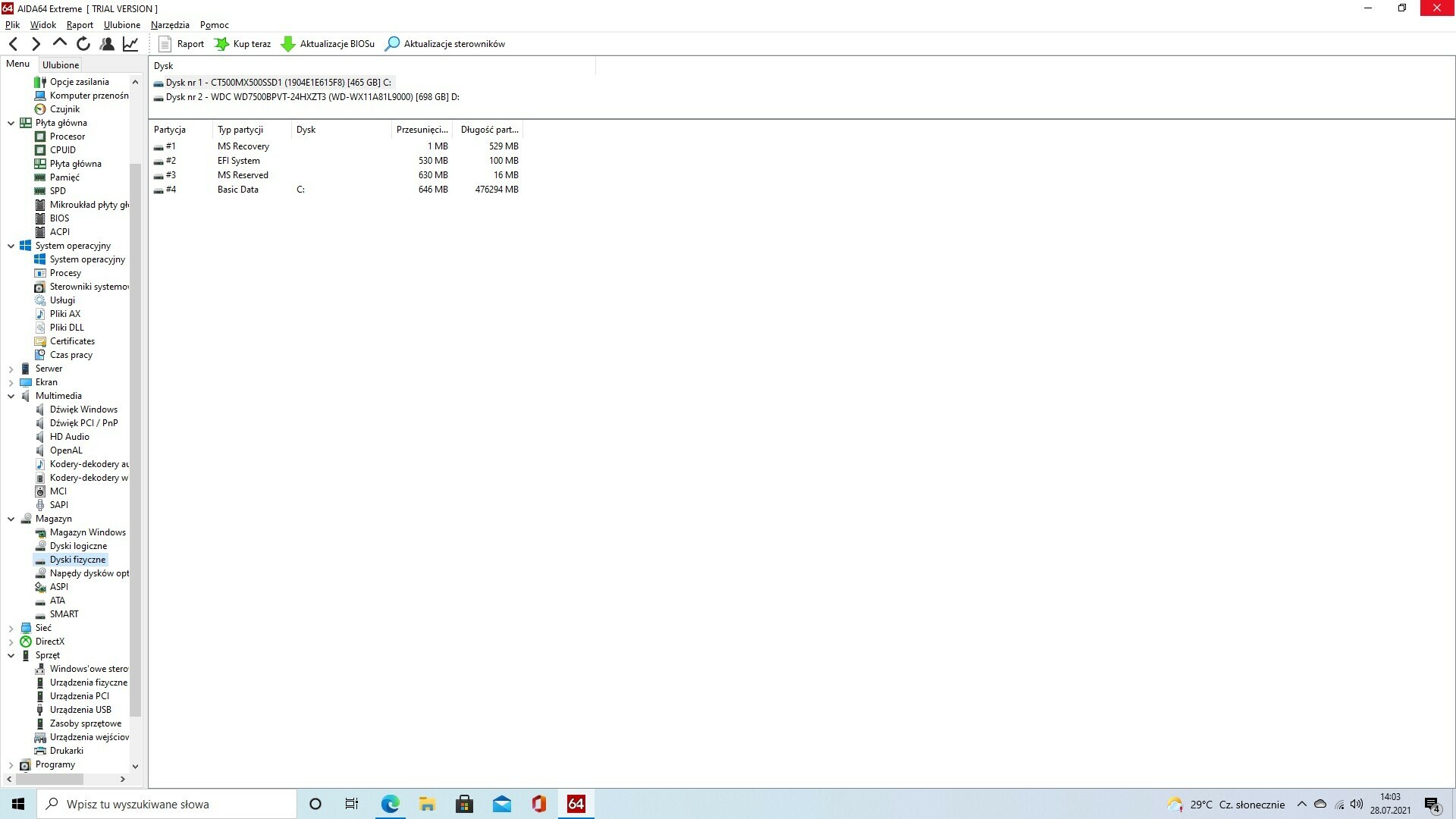Click the Przesunięcie column header
Viewport: 1456px width, 819px height.
422,130
